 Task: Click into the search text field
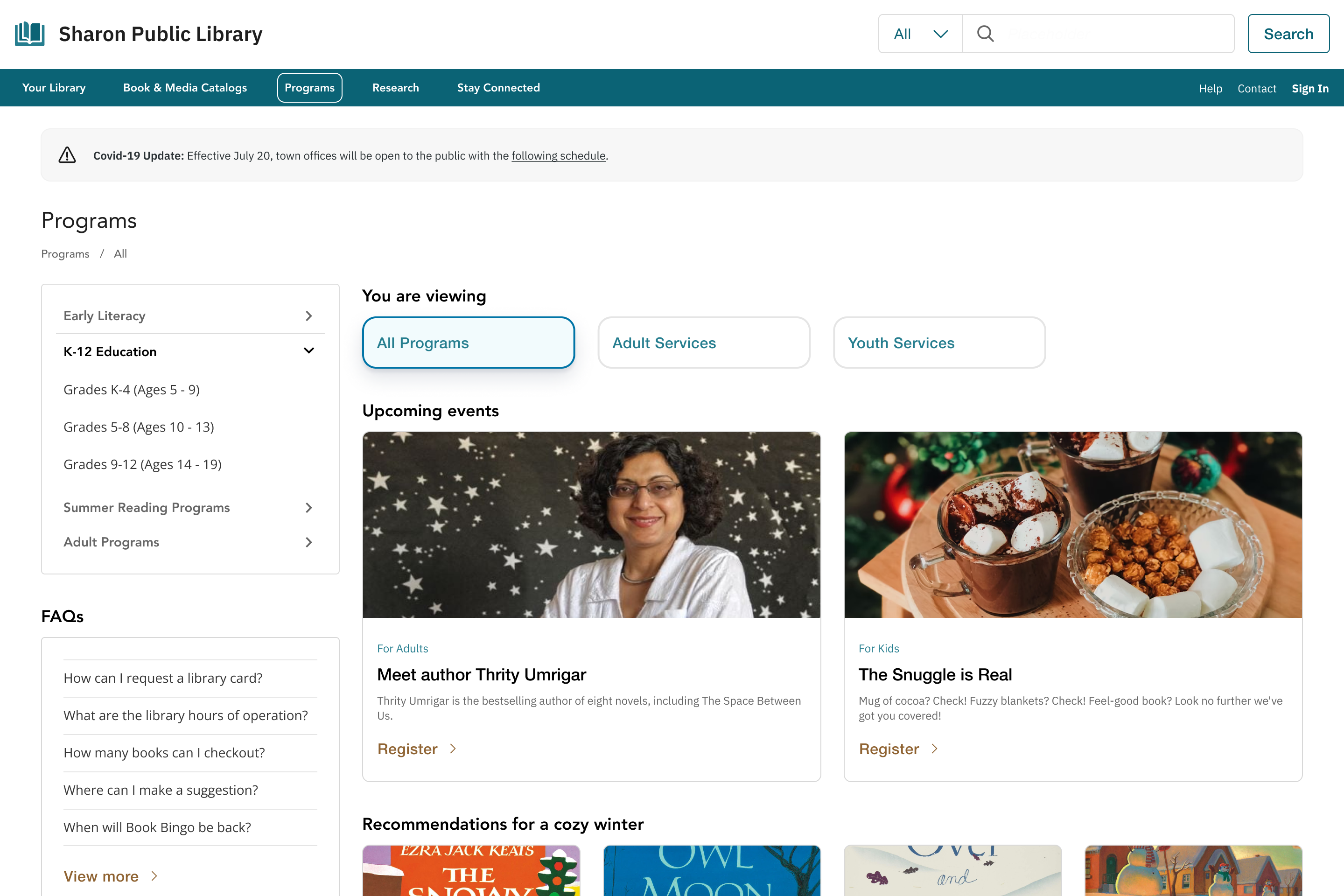[1114, 34]
